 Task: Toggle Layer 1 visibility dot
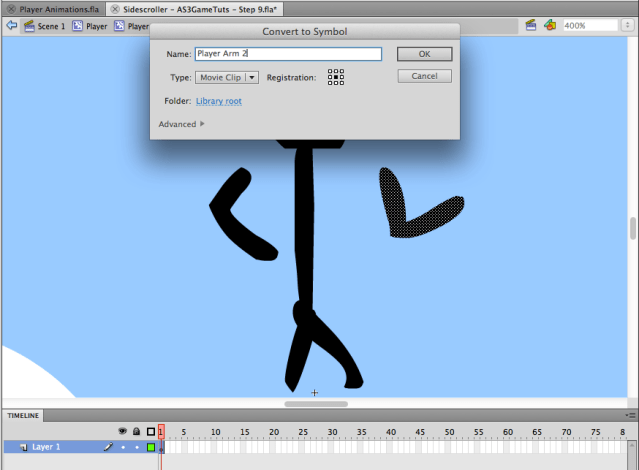[123, 447]
